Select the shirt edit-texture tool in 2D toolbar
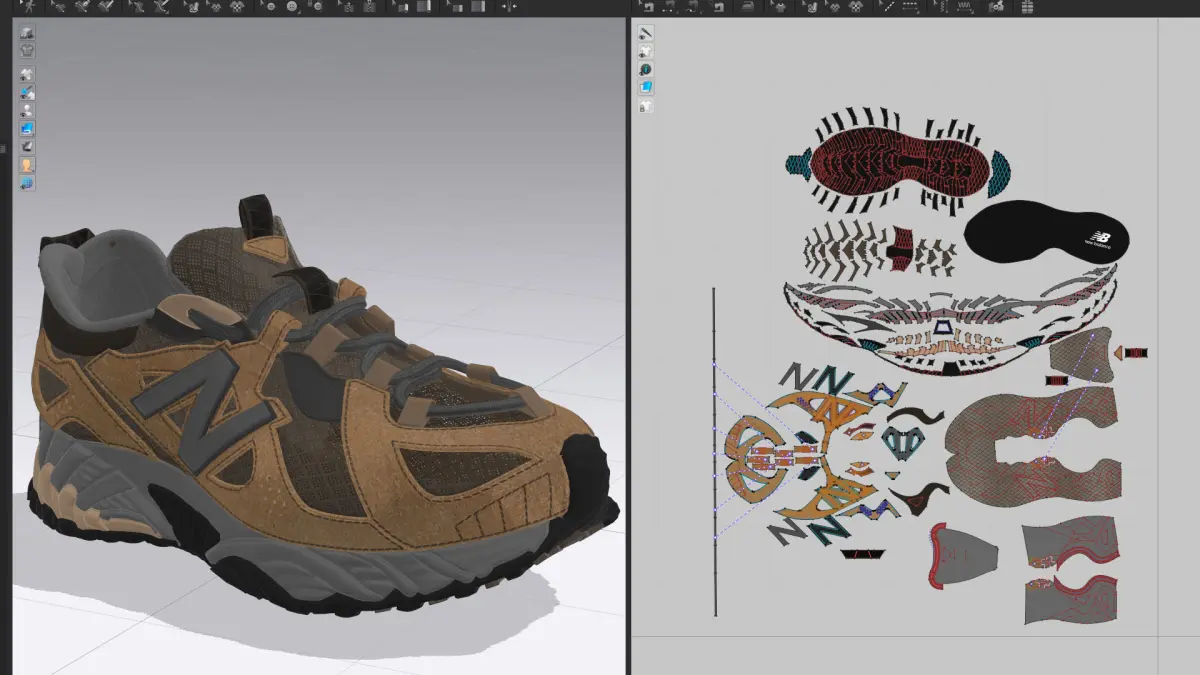The image size is (1200, 675). click(x=781, y=6)
